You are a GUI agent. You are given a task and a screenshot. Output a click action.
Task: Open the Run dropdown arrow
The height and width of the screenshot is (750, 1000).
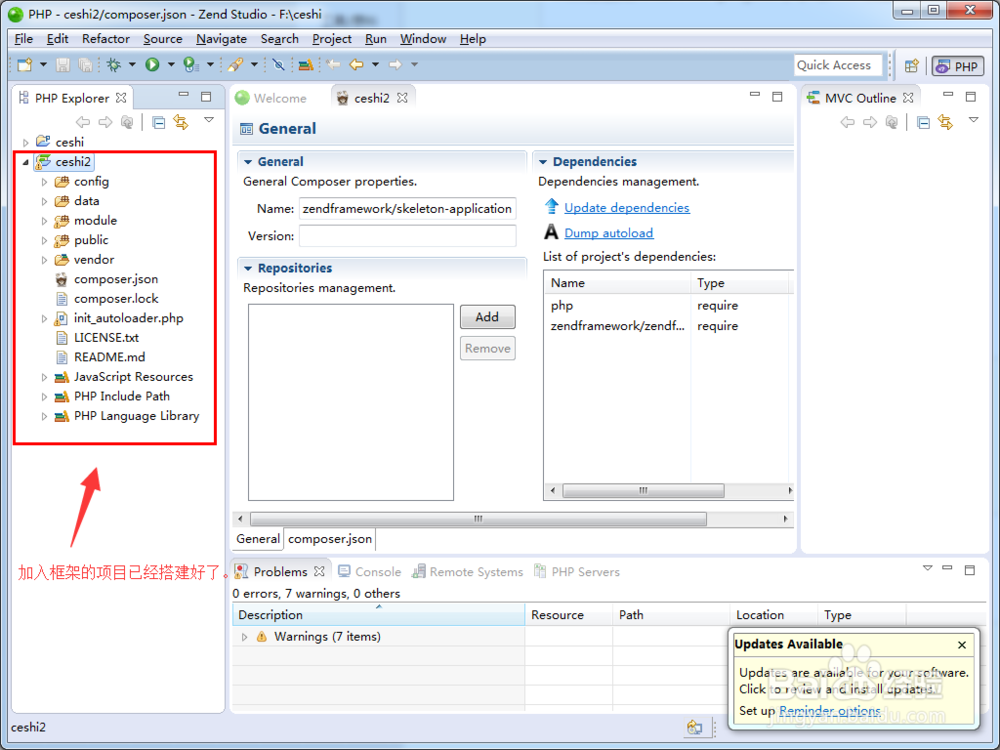pos(171,64)
